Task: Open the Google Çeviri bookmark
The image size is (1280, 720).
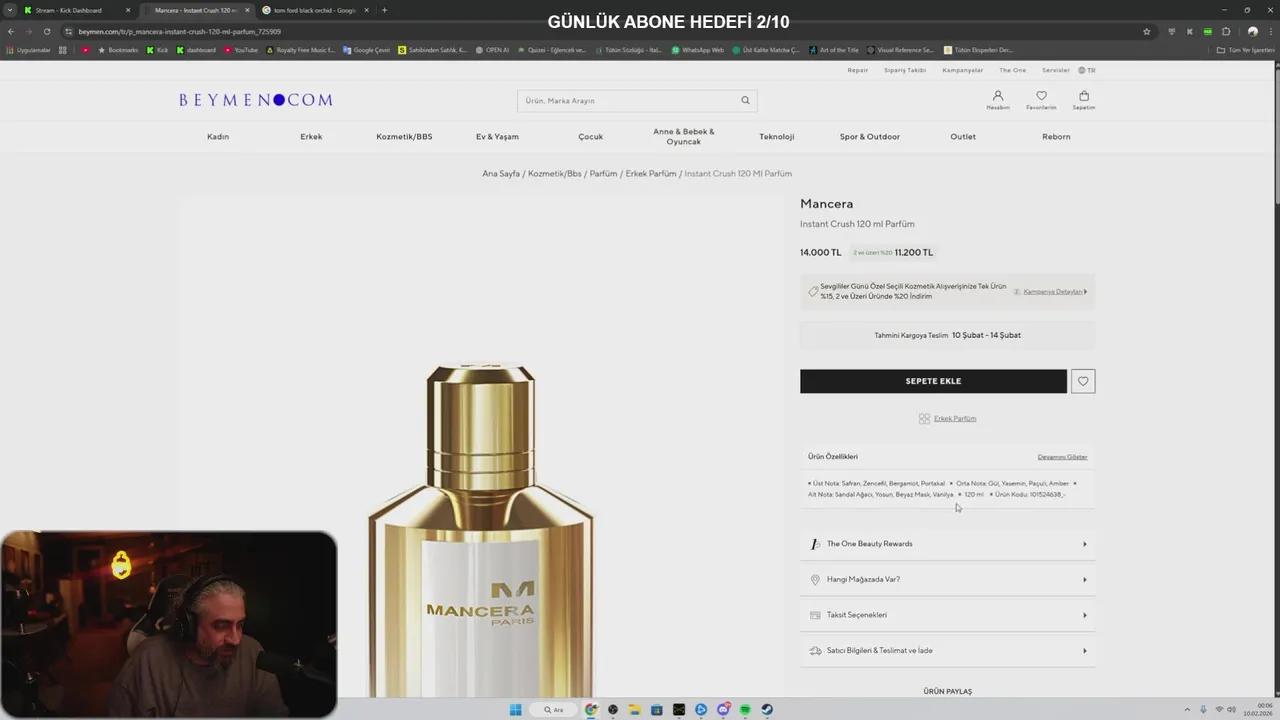Action: coord(366,50)
